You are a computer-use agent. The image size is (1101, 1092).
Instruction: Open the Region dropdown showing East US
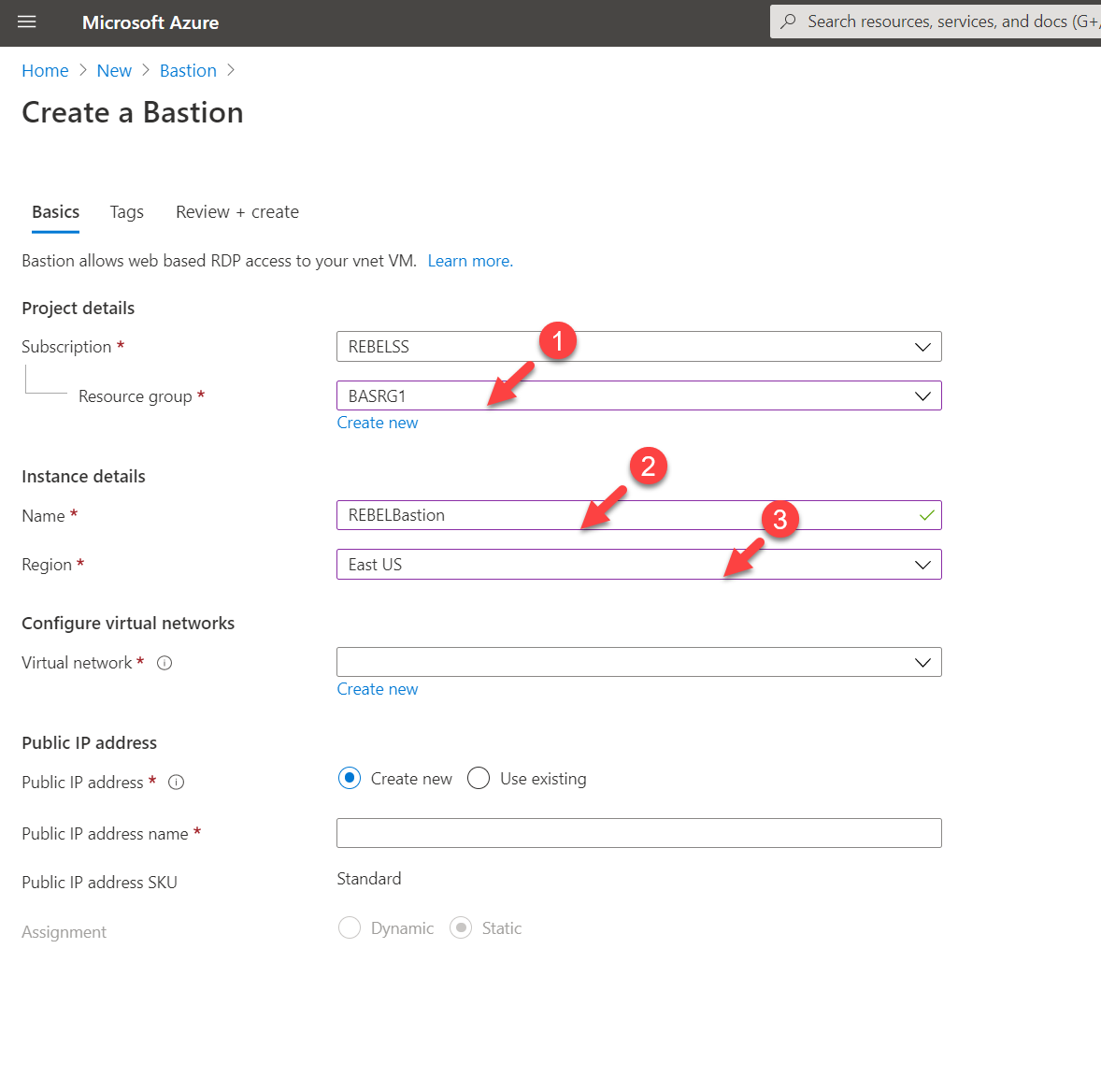(639, 565)
